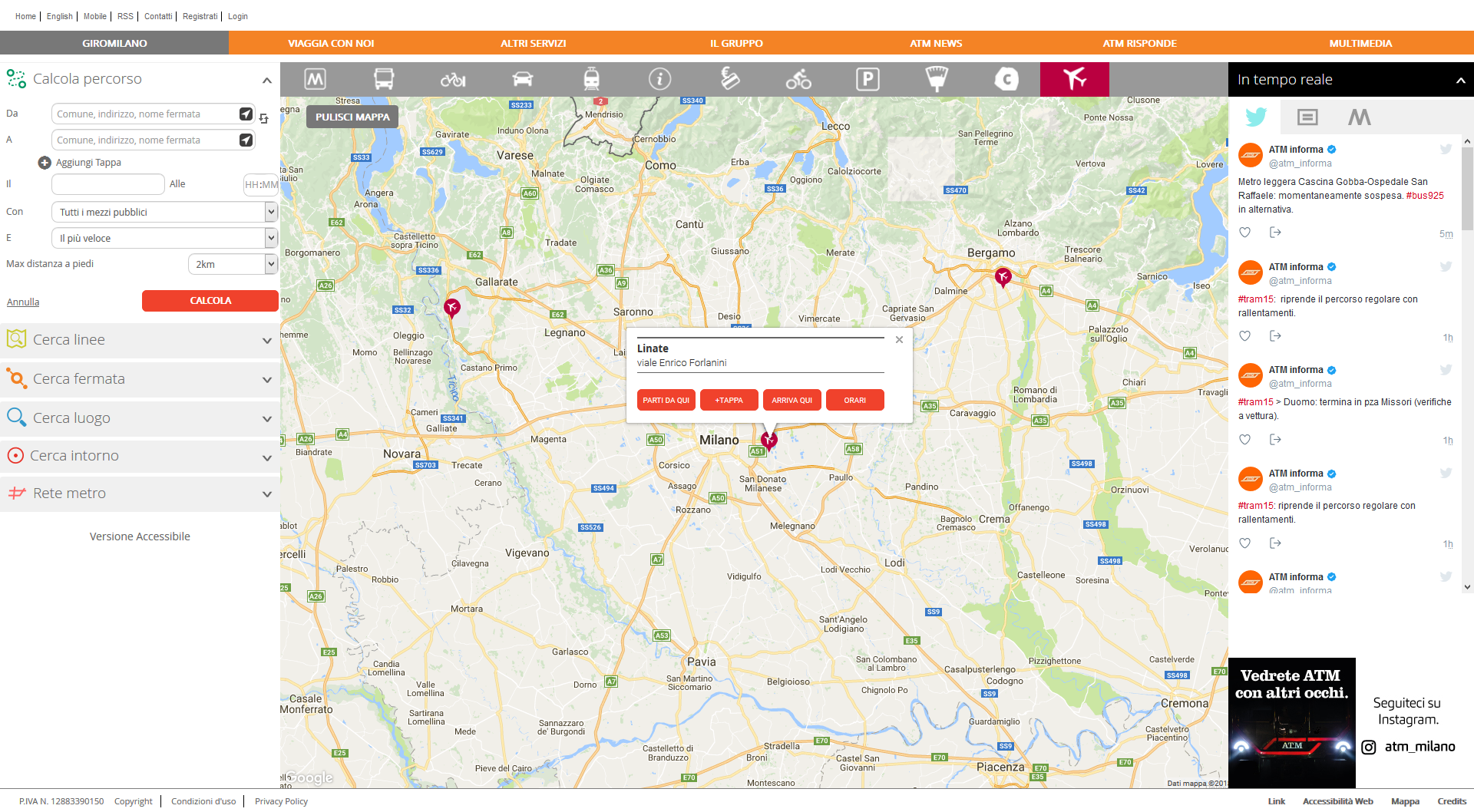
Task: Open the Twitter feed tab in realtime panel
Action: tap(1256, 117)
